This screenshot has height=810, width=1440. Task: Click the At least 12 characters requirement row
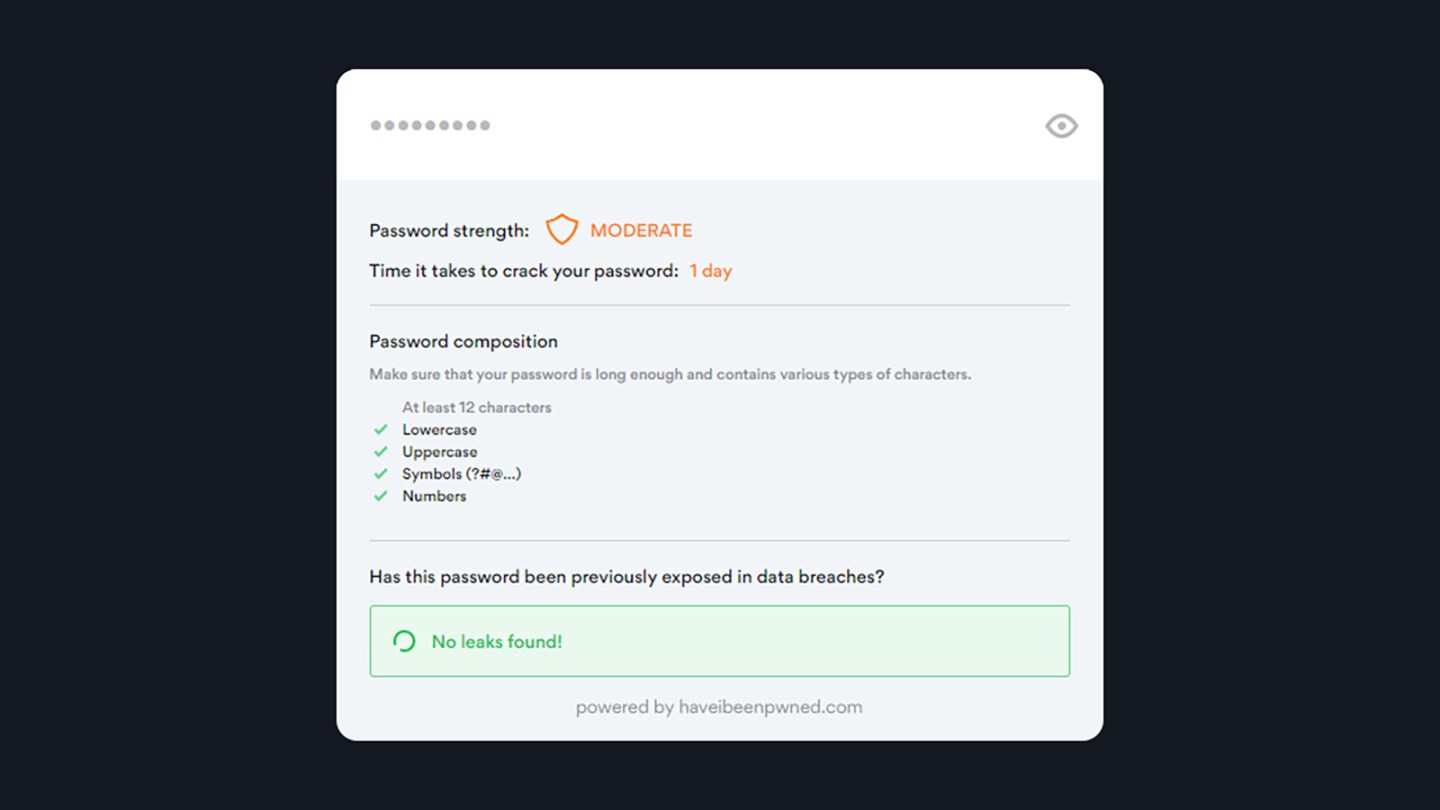(476, 407)
